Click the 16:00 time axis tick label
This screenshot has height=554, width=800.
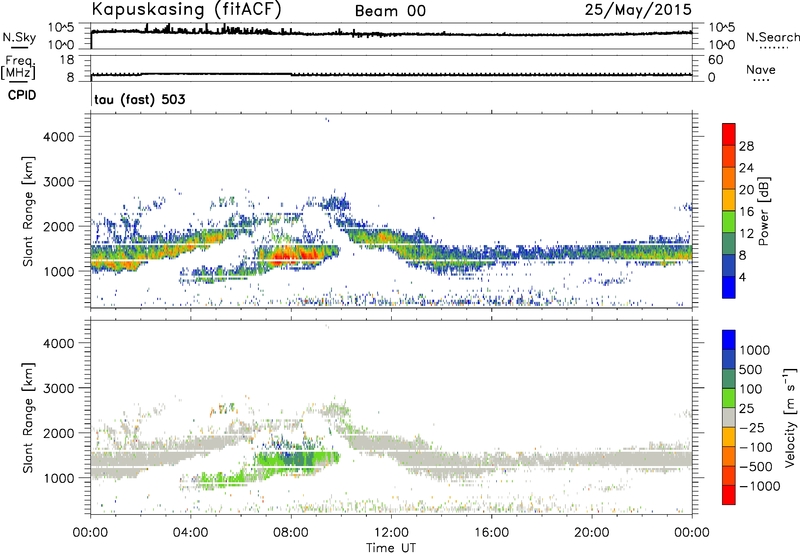[x=491, y=533]
